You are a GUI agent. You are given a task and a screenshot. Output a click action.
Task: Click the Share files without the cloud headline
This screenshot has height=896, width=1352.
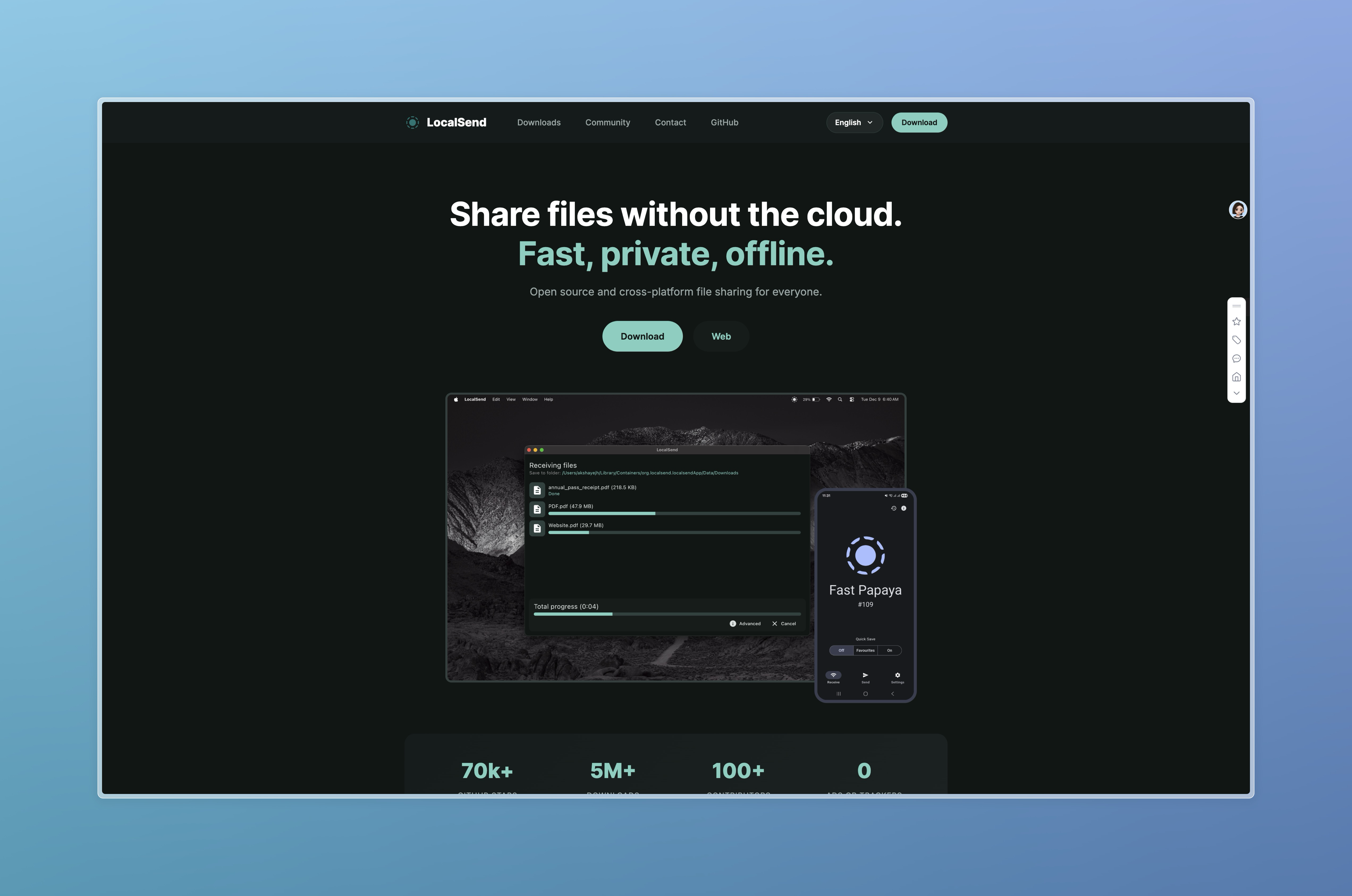tap(676, 214)
